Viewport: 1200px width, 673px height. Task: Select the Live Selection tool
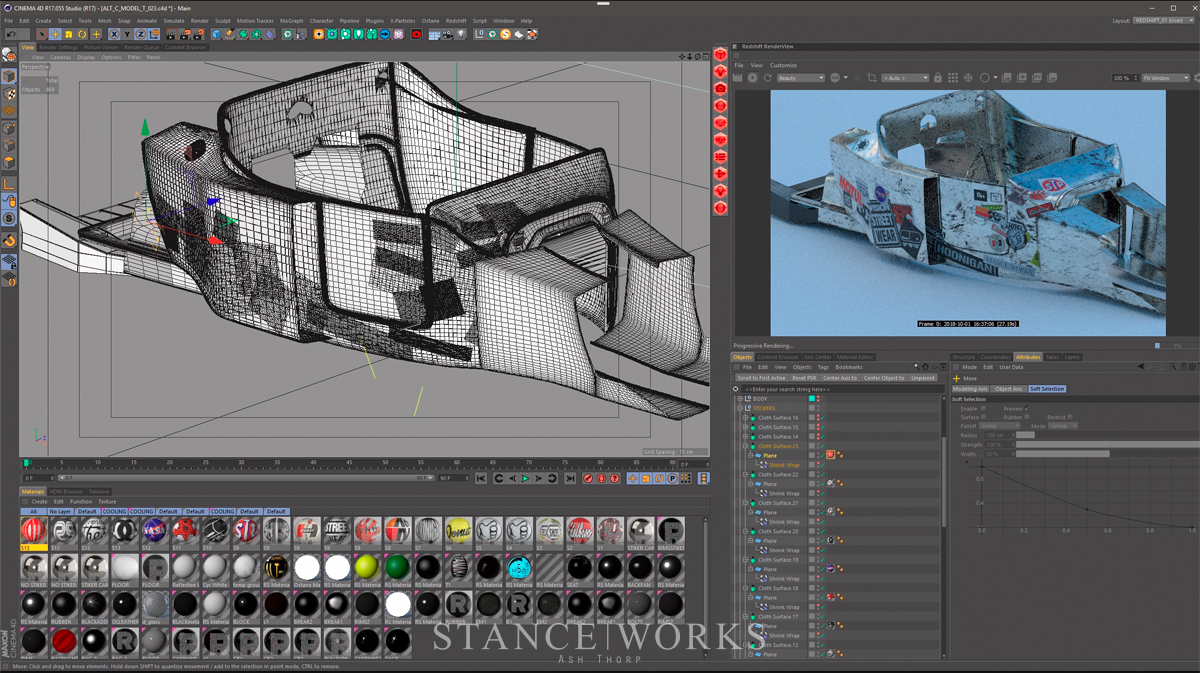click(x=43, y=34)
